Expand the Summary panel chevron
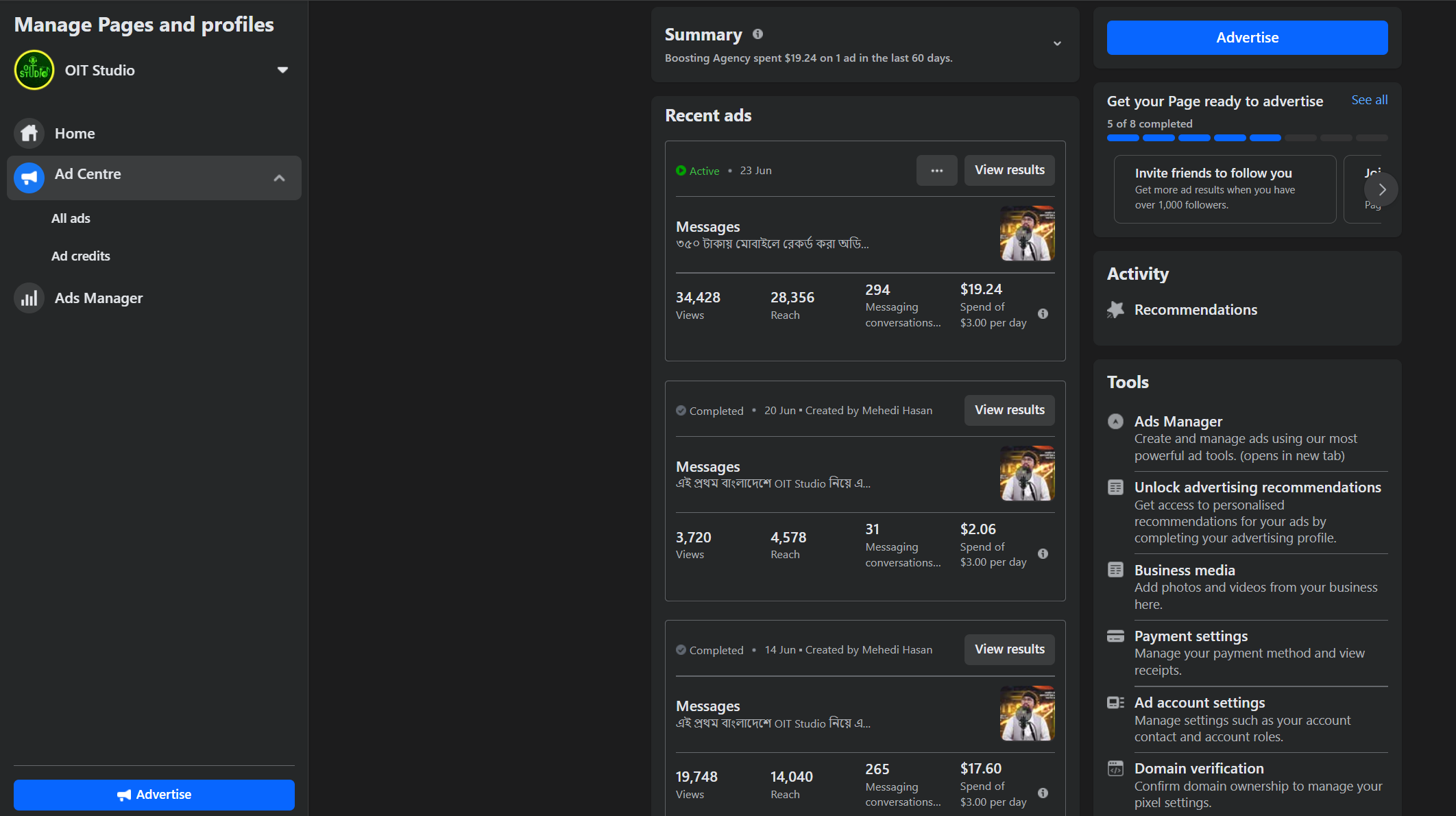This screenshot has height=816, width=1456. pyautogui.click(x=1057, y=43)
